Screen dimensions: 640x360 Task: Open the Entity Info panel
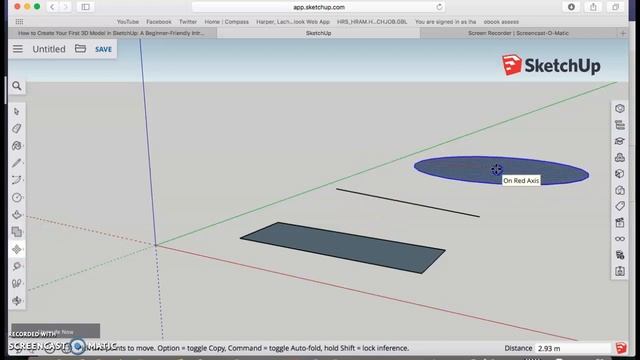[x=620, y=109]
